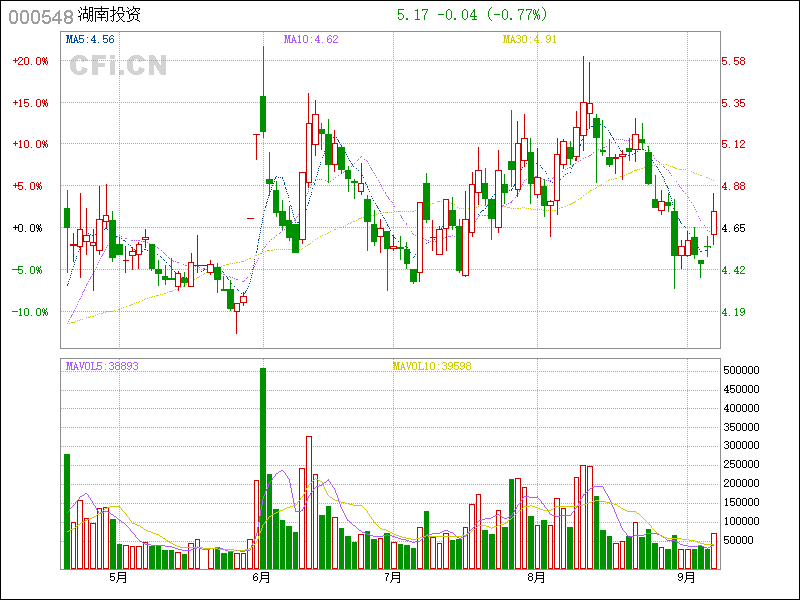This screenshot has width=800, height=600.
Task: Click the MAVOL5:38893 volume label
Action: [x=102, y=366]
